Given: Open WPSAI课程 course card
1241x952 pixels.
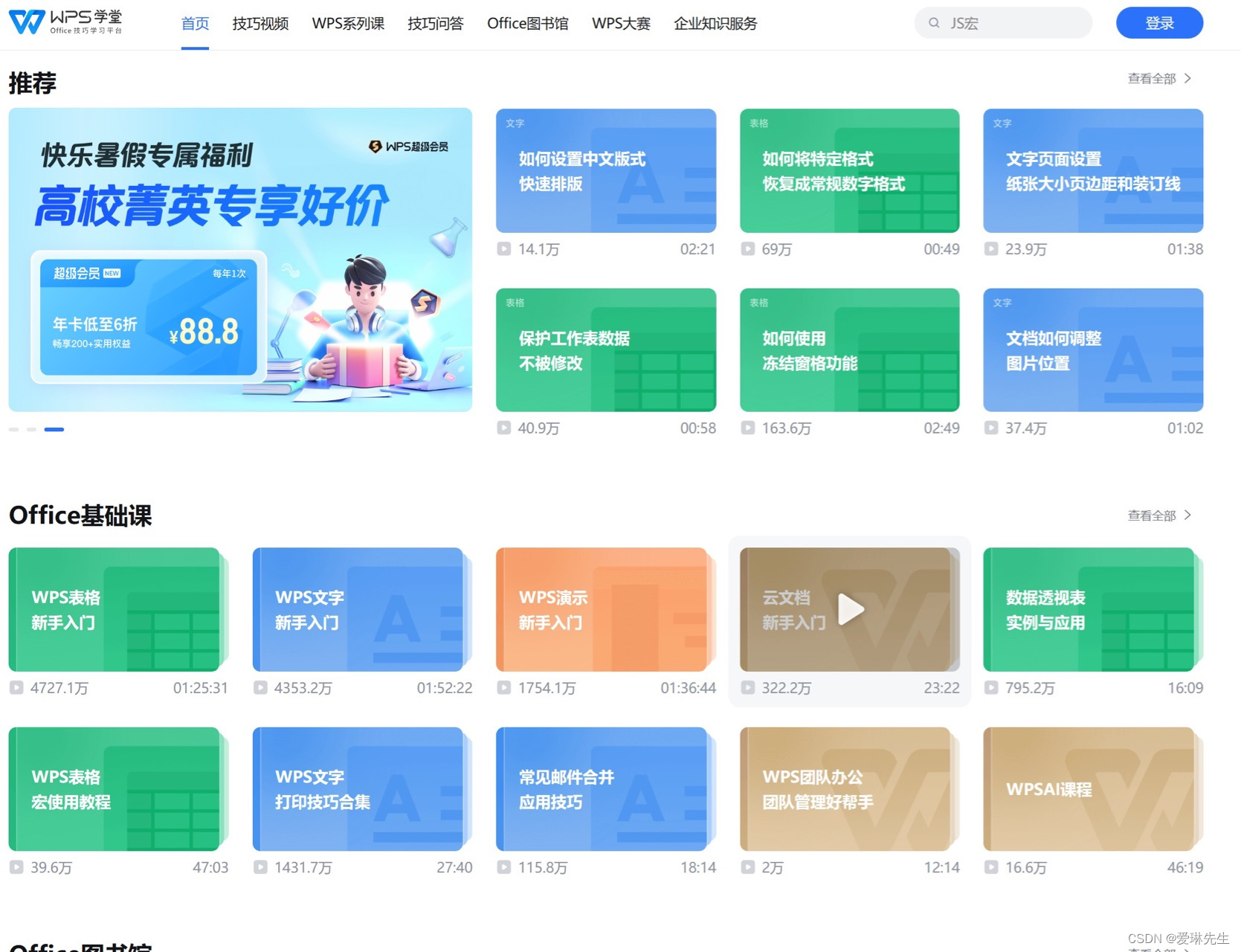Looking at the screenshot, I should click(1093, 789).
